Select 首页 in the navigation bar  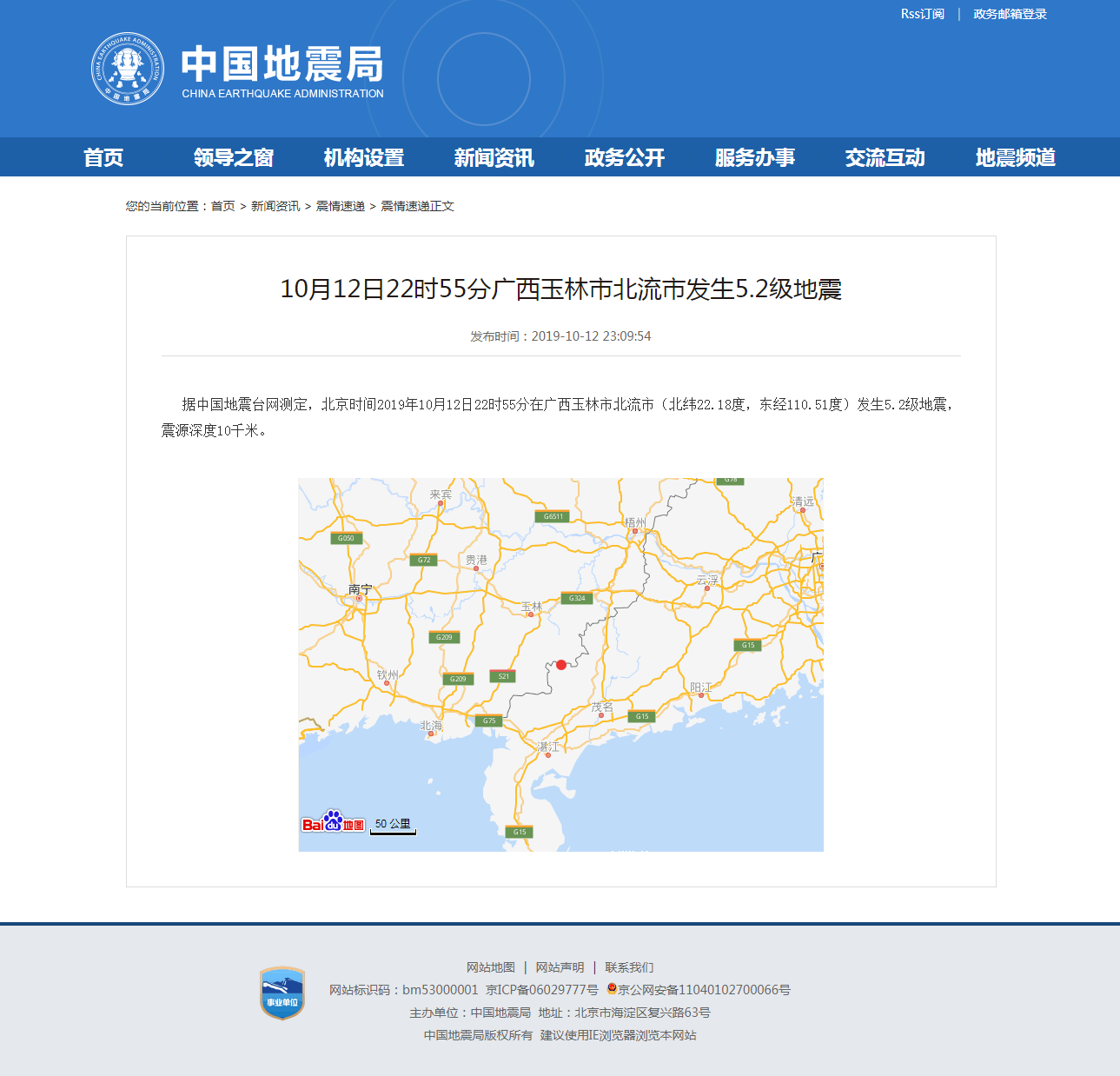[104, 157]
